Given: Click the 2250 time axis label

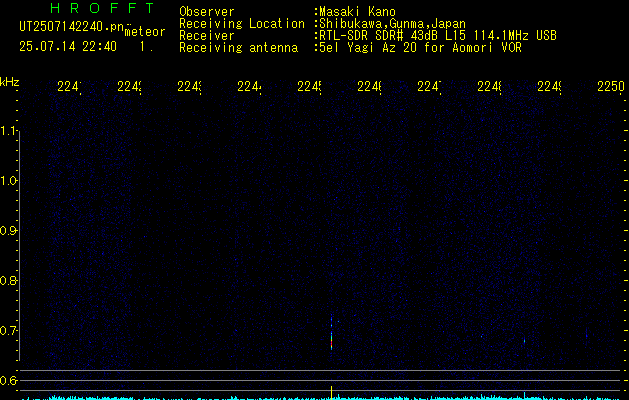Looking at the screenshot, I should coord(611,86).
